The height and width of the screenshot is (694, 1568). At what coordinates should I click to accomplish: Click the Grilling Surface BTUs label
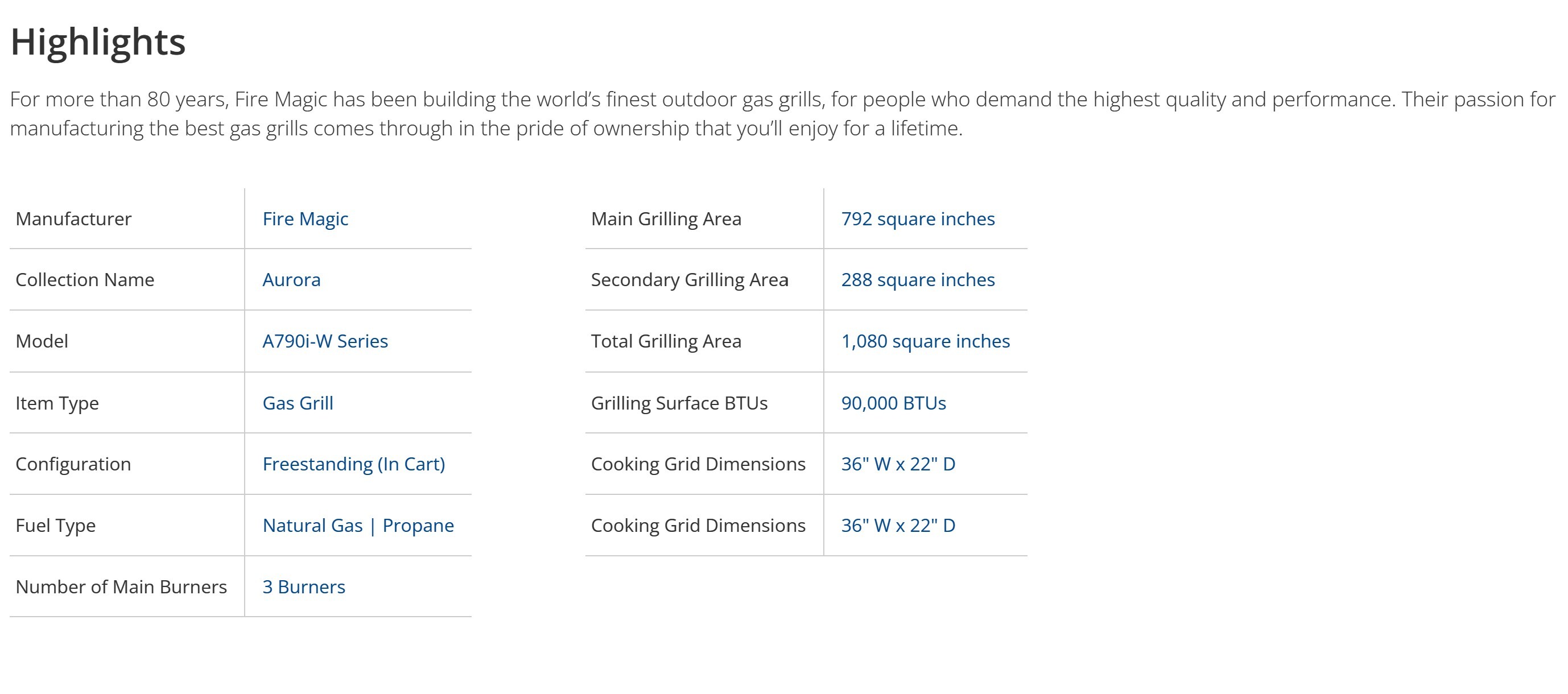pos(679,403)
